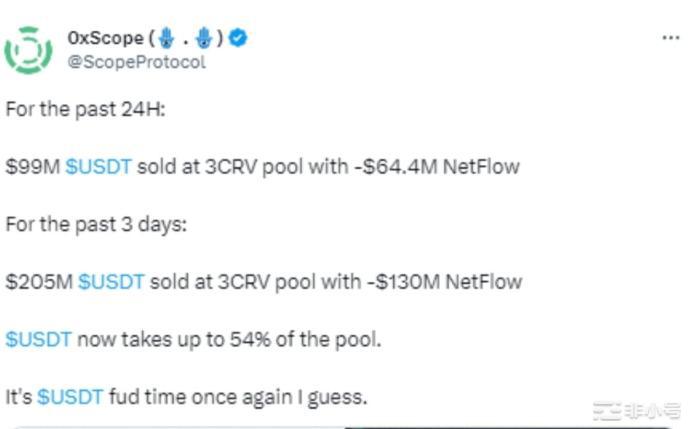Click the $USDT cashtag after $99M

pyautogui.click(x=98, y=167)
